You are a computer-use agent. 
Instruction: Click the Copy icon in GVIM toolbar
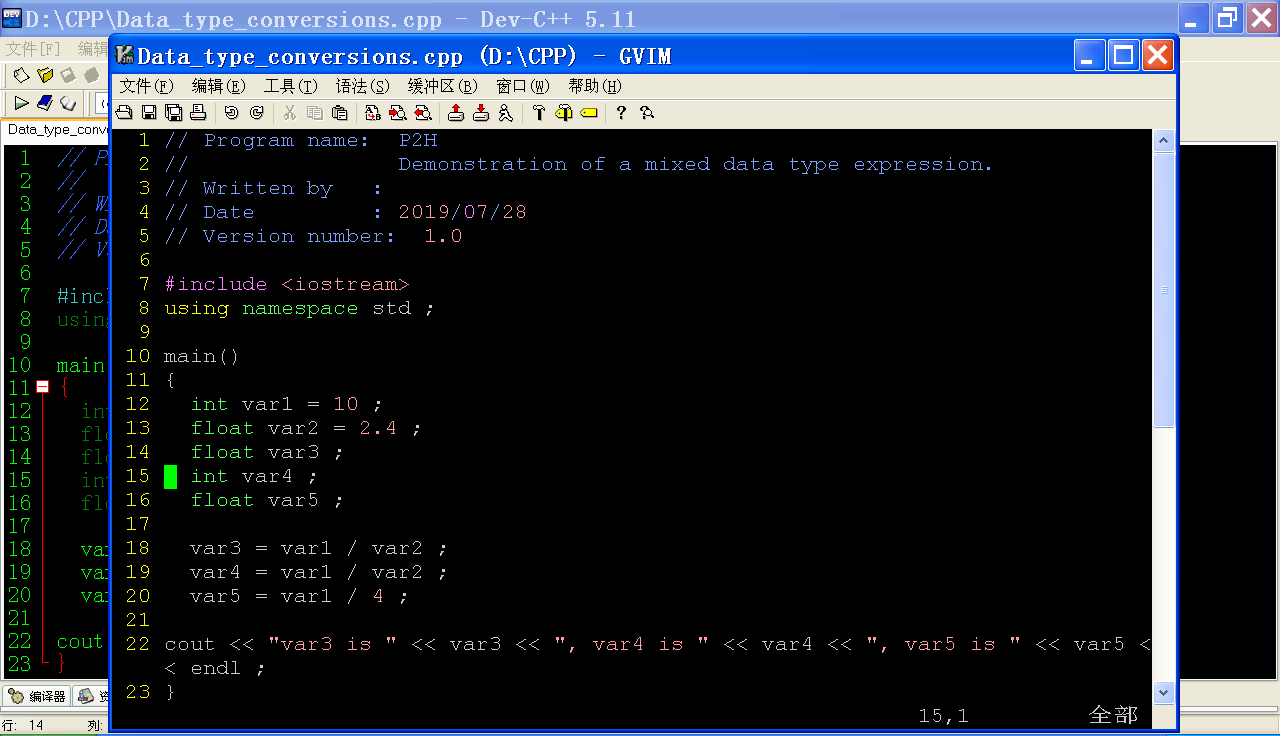(x=315, y=113)
